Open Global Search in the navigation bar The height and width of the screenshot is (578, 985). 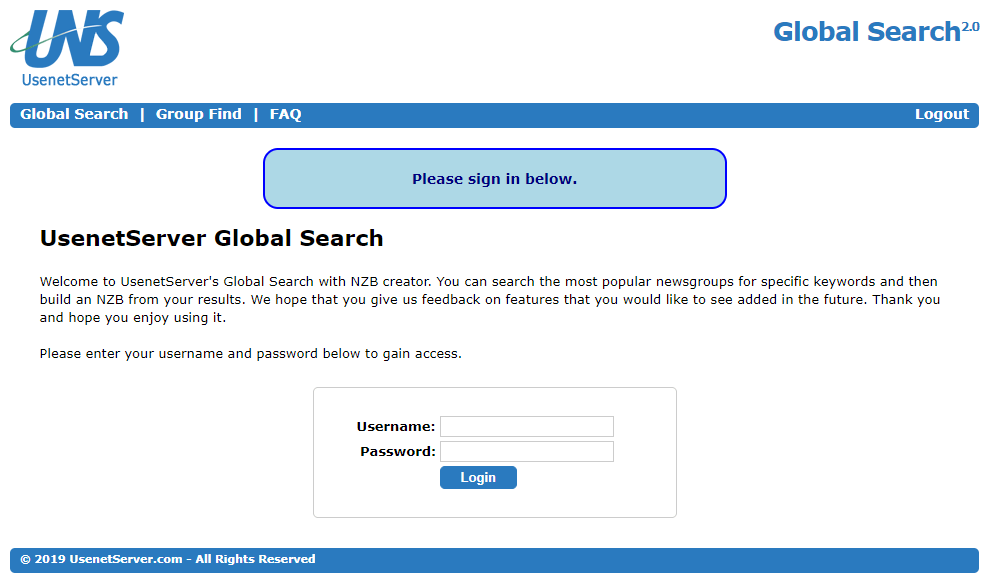[74, 114]
